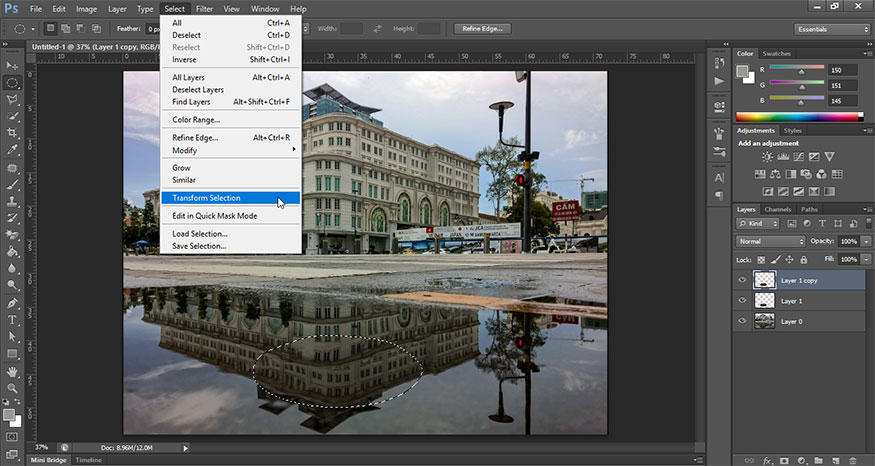Click the foreground color swatch in Color panel

click(x=742, y=71)
